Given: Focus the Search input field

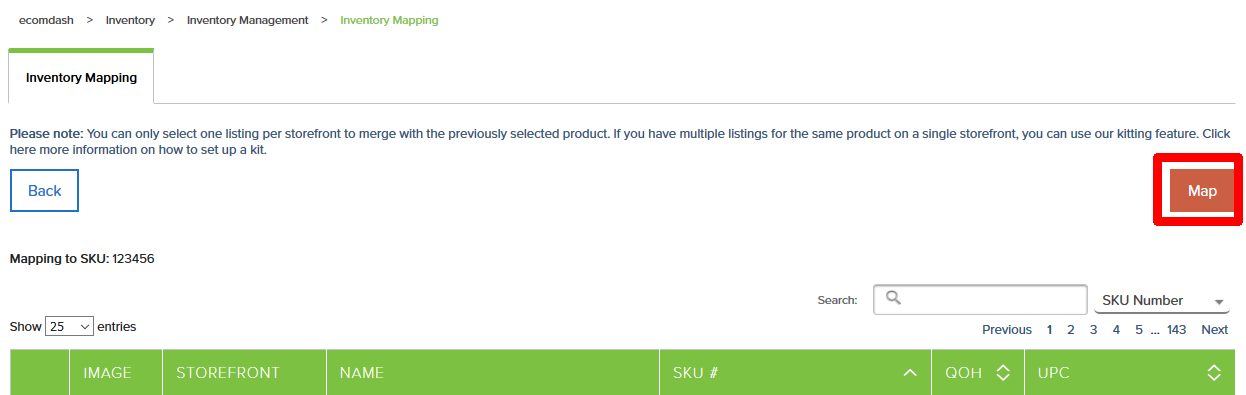Looking at the screenshot, I should (980, 300).
